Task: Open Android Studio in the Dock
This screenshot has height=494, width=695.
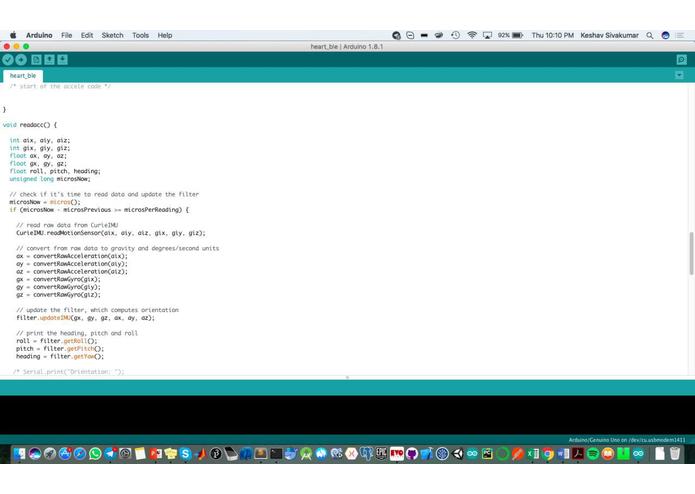Action: pyautogui.click(x=306, y=454)
